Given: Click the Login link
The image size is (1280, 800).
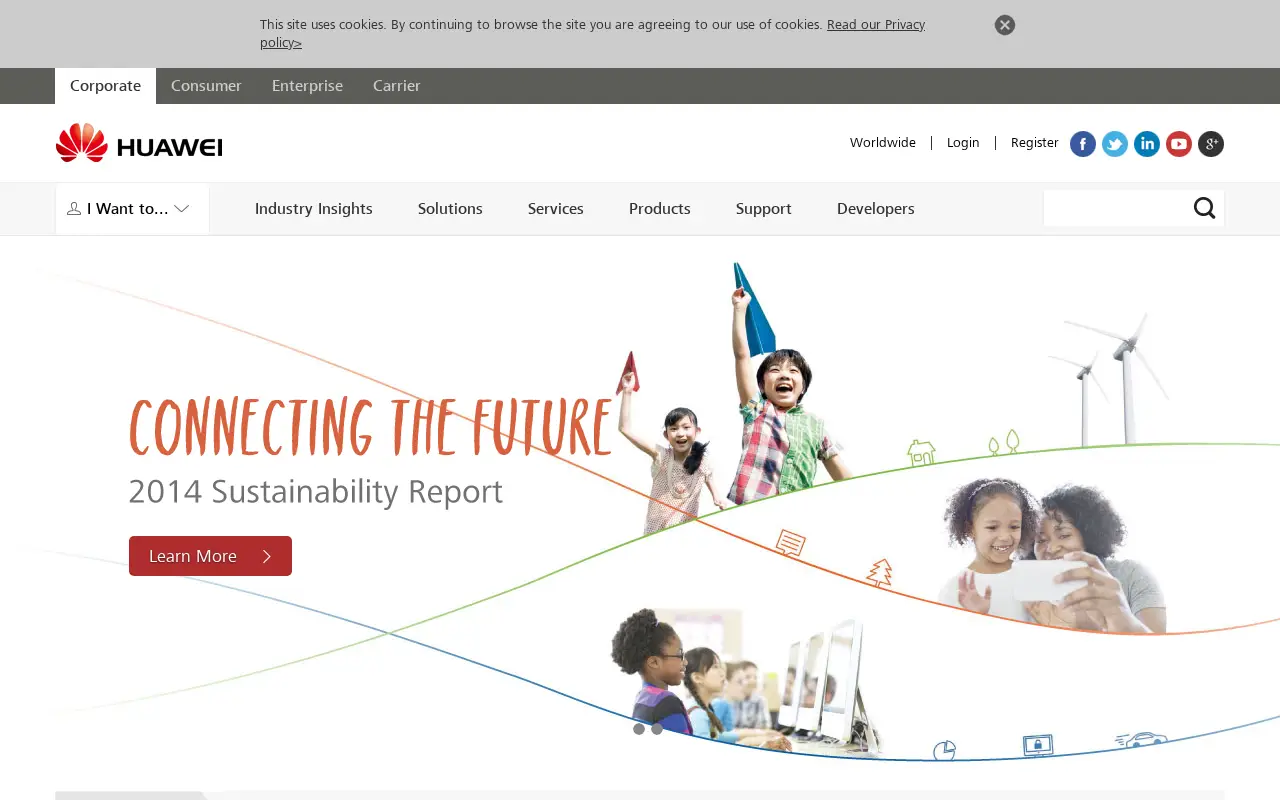Looking at the screenshot, I should click(x=963, y=143).
